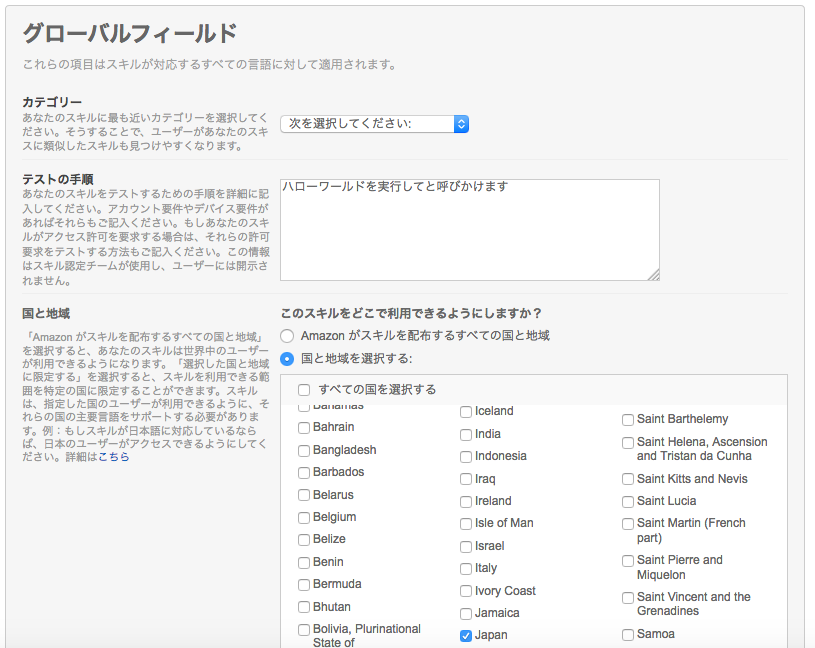The width and height of the screenshot is (815, 648).
Task: Click the このスキルをどこで利用 question text
Action: point(411,313)
